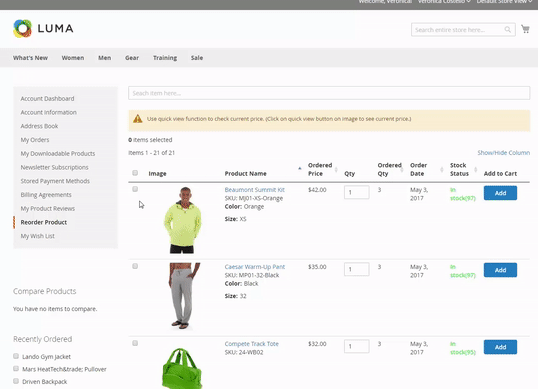Image resolution: width=538 pixels, height=389 pixels.
Task: Open the Default Store View dropdown
Action: point(504,2)
